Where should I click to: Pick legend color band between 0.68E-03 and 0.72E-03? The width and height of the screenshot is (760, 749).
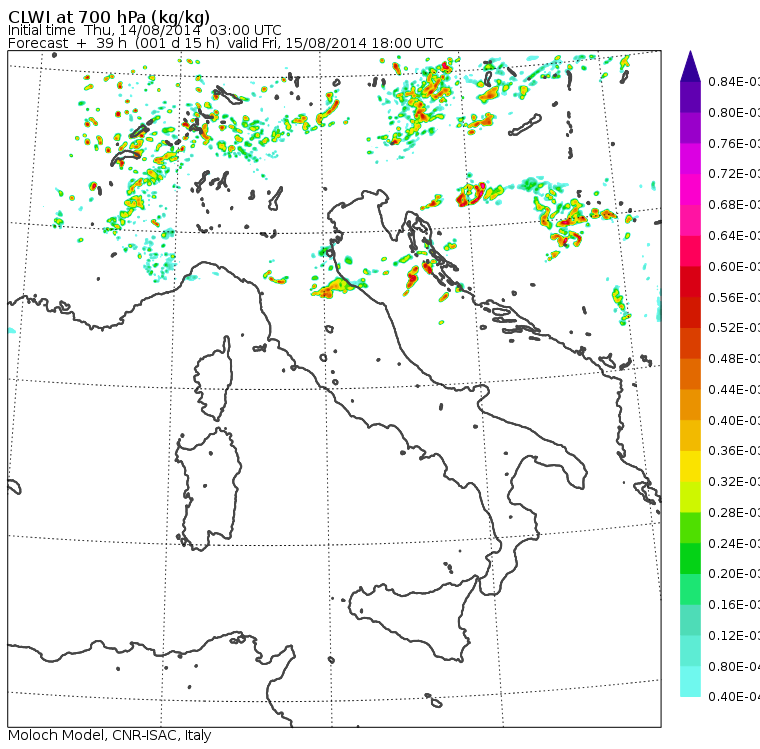690,190
